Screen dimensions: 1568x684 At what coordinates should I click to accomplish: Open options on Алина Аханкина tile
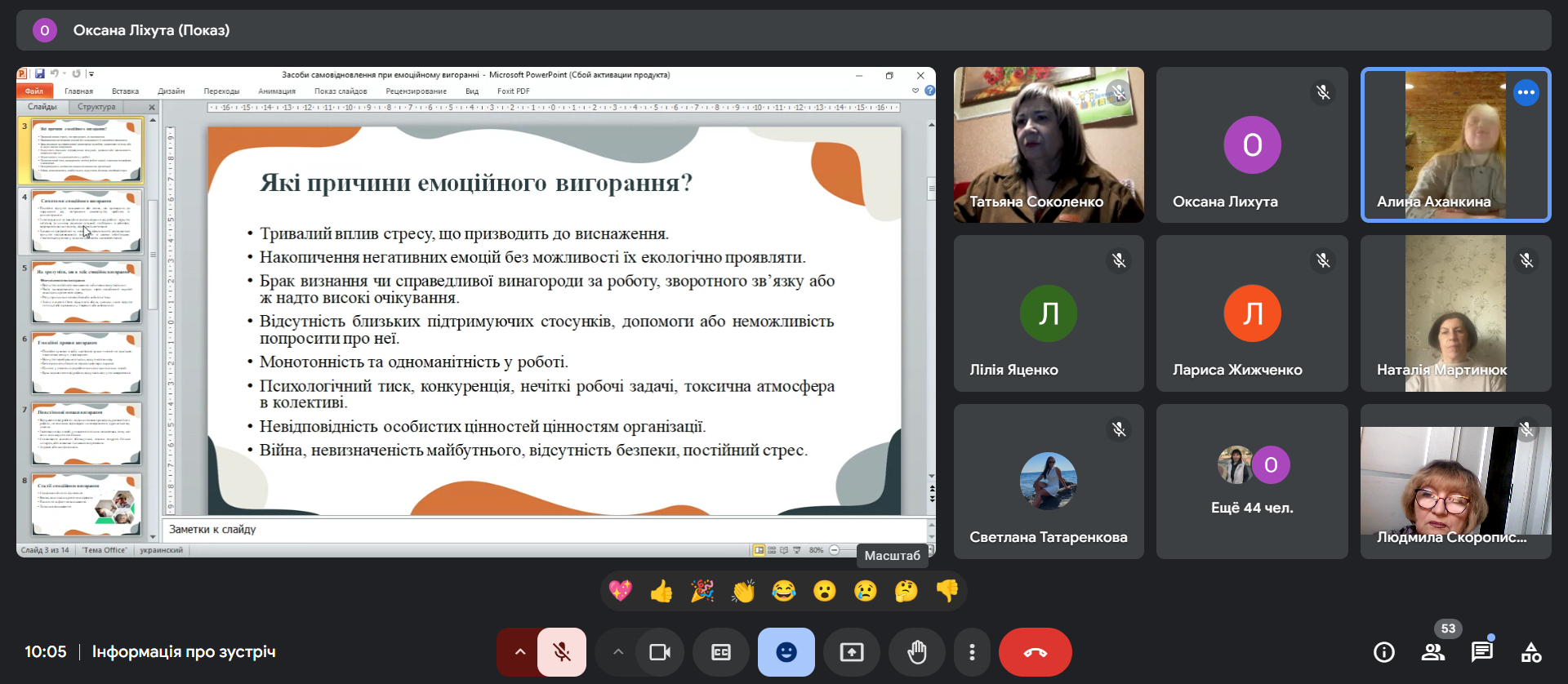(1526, 92)
